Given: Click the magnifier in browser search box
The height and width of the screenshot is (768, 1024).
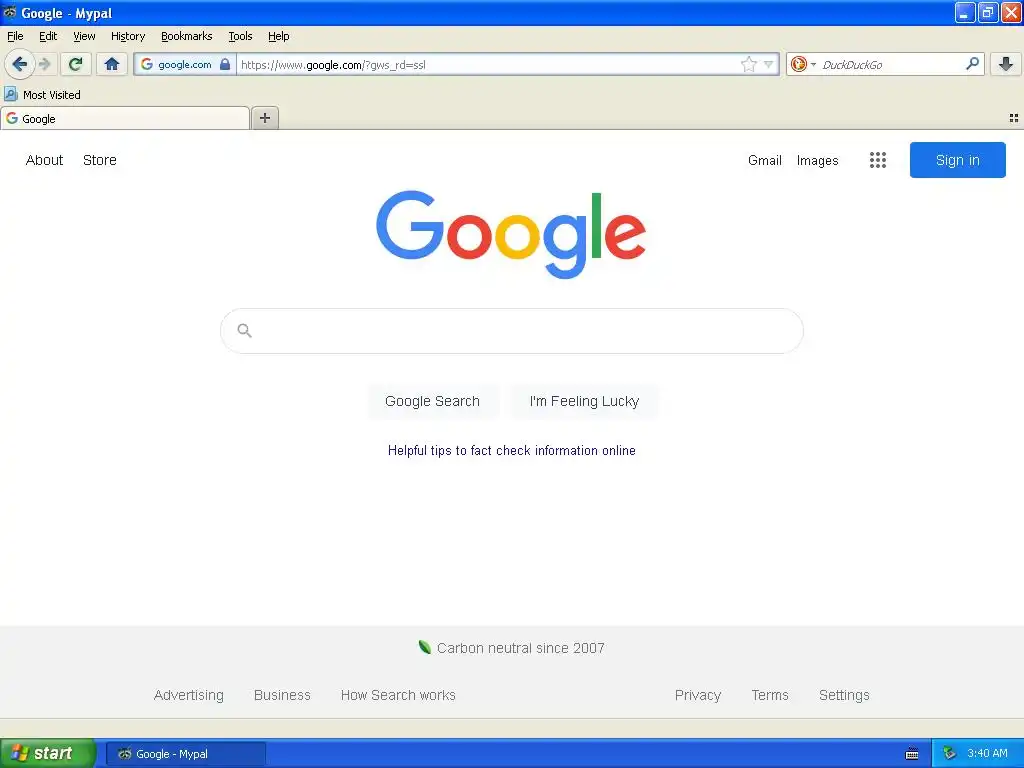Looking at the screenshot, I should point(972,64).
